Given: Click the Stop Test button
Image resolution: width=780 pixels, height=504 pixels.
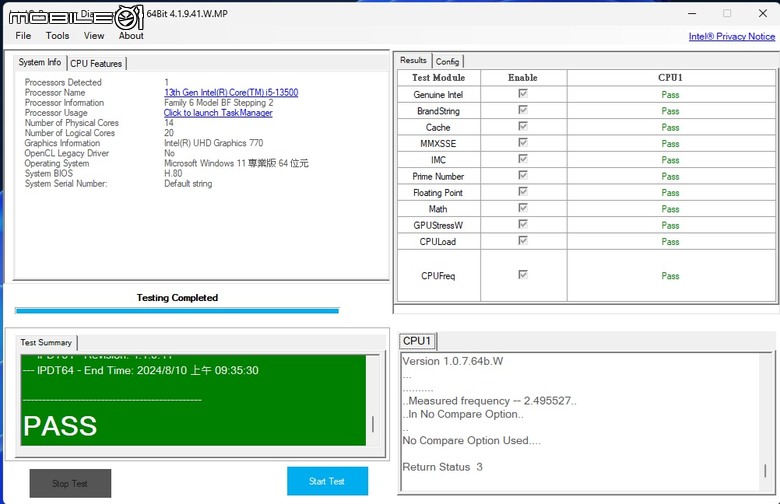Looking at the screenshot, I should pos(70,483).
